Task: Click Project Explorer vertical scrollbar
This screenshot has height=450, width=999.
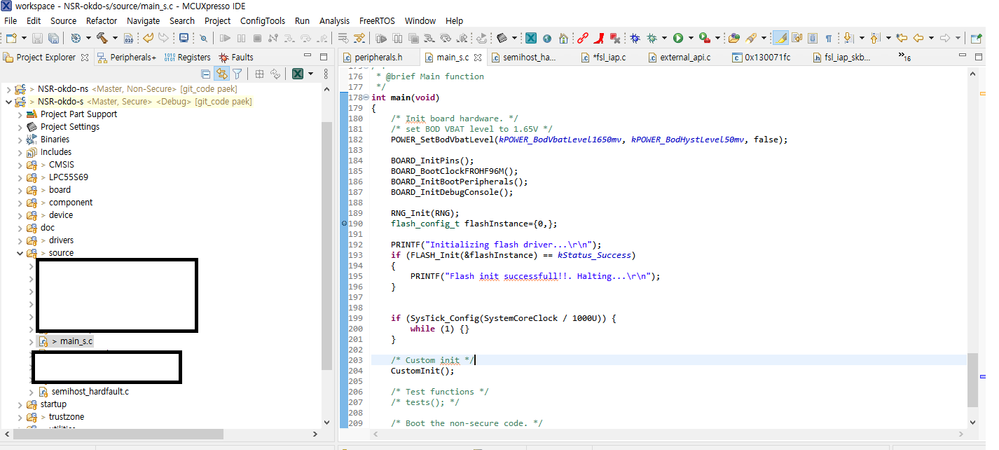Action: [x=327, y=245]
